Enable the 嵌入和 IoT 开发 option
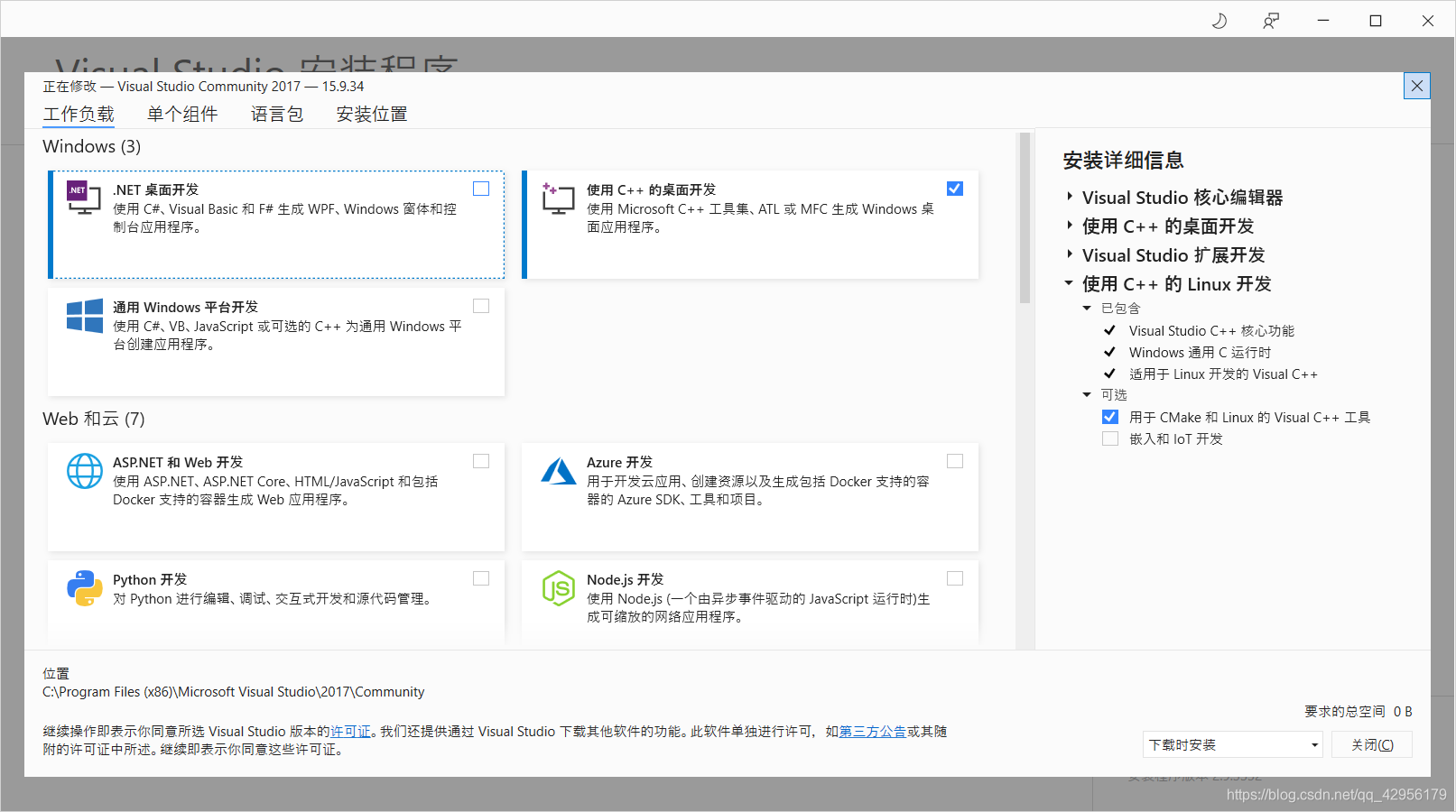Image resolution: width=1456 pixels, height=812 pixels. [1110, 438]
